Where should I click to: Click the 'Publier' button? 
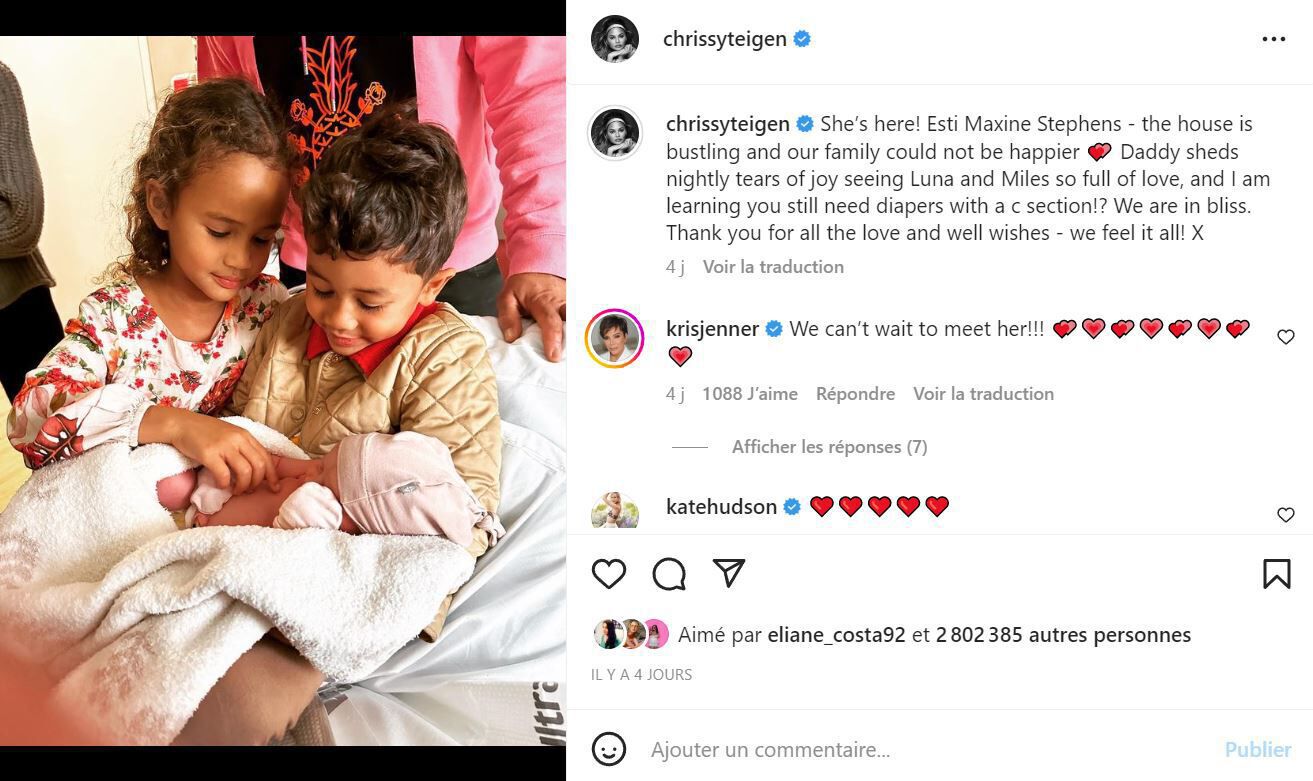pos(1258,749)
